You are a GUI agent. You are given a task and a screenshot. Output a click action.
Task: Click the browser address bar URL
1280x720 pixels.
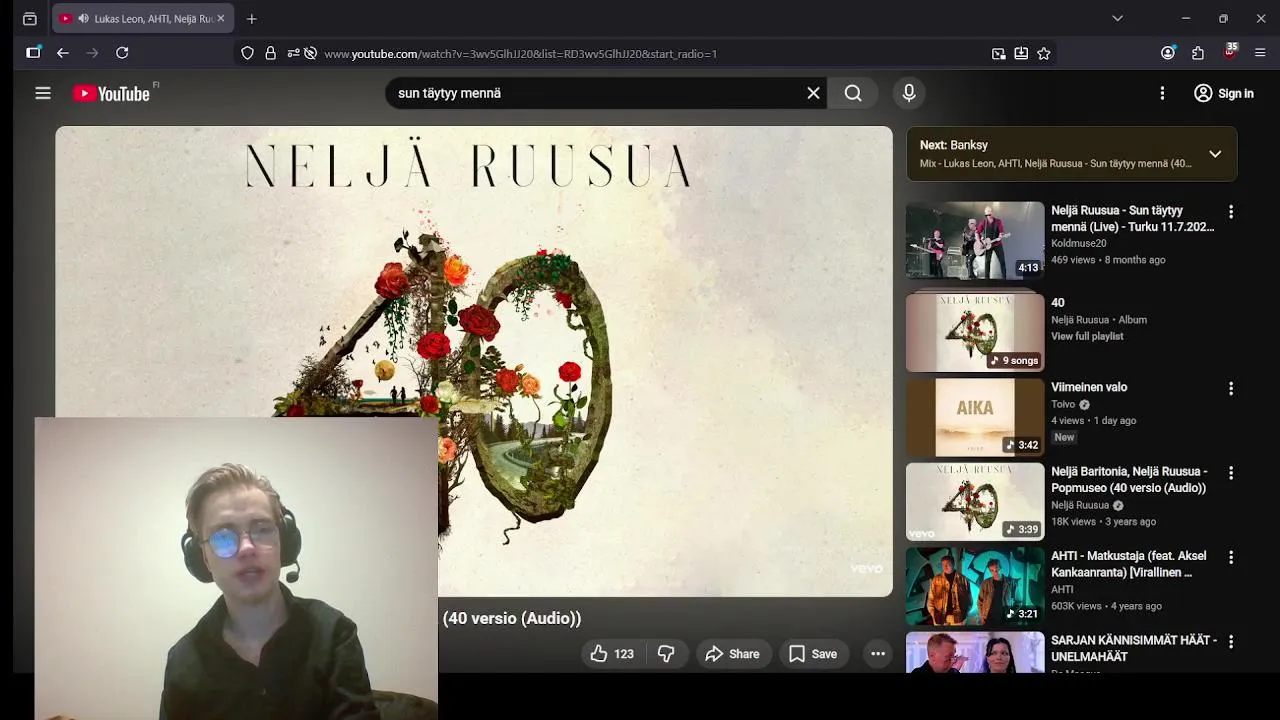520,54
